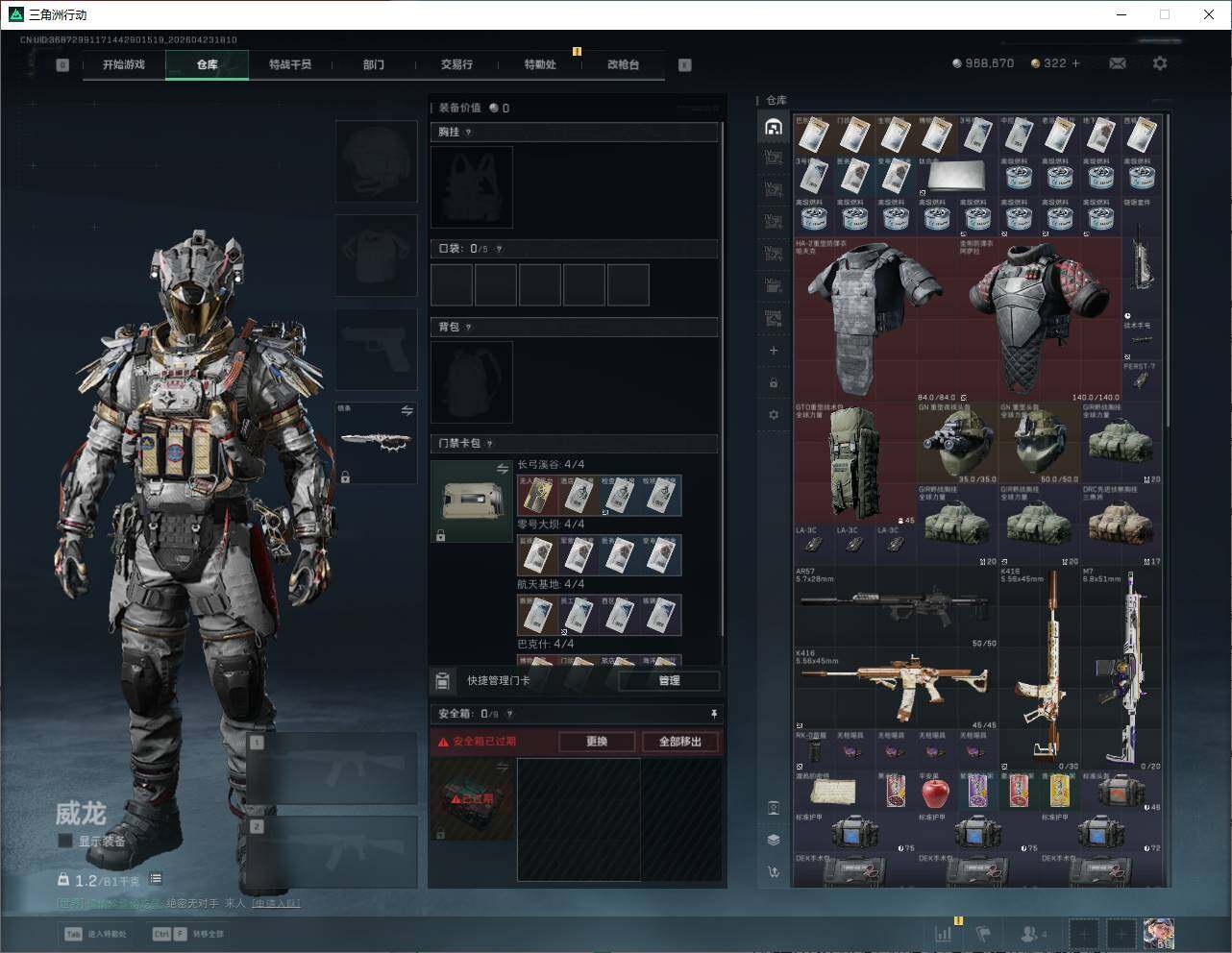The height and width of the screenshot is (953, 1232).
Task: Select the GTI heavy tactical backpack
Action: 854,463
